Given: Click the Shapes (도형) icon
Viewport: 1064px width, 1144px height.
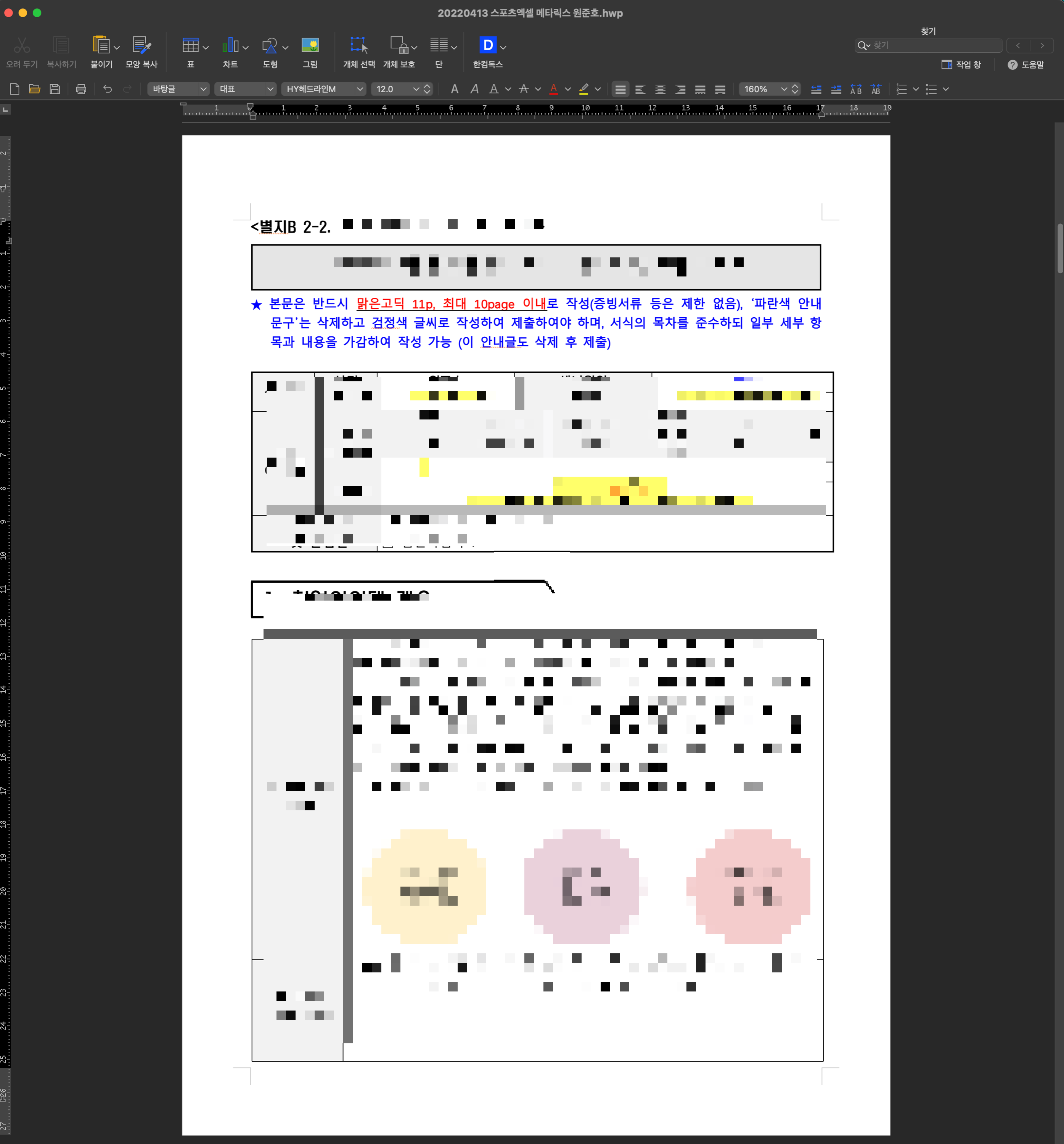Looking at the screenshot, I should (x=270, y=45).
